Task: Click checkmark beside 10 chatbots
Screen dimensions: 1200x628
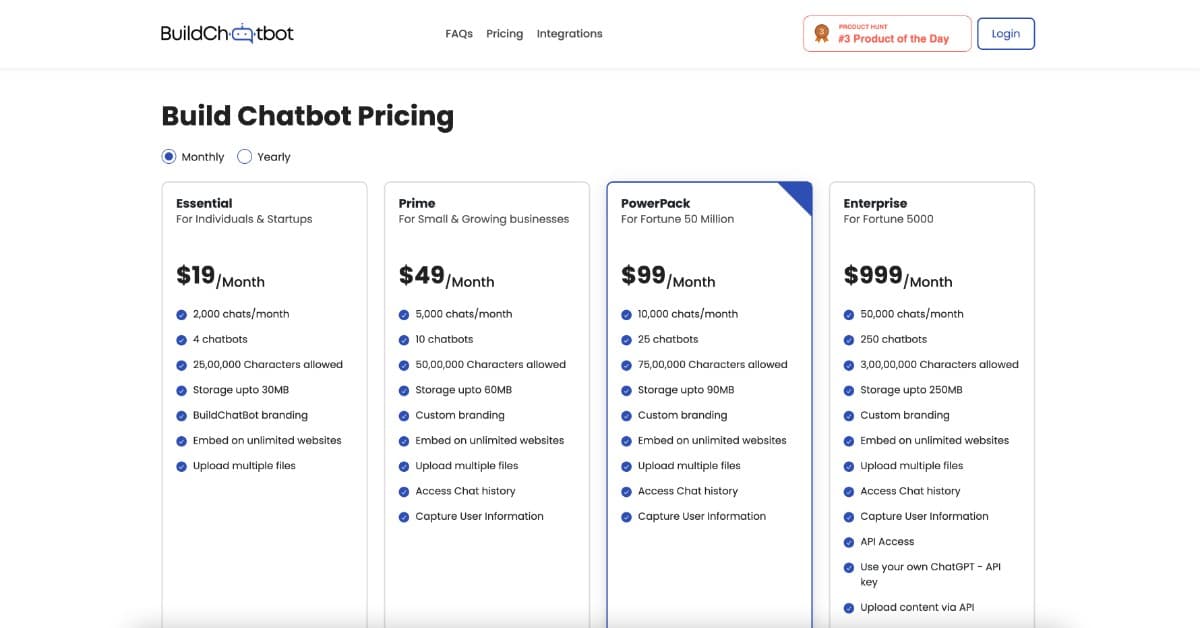Action: (x=404, y=340)
